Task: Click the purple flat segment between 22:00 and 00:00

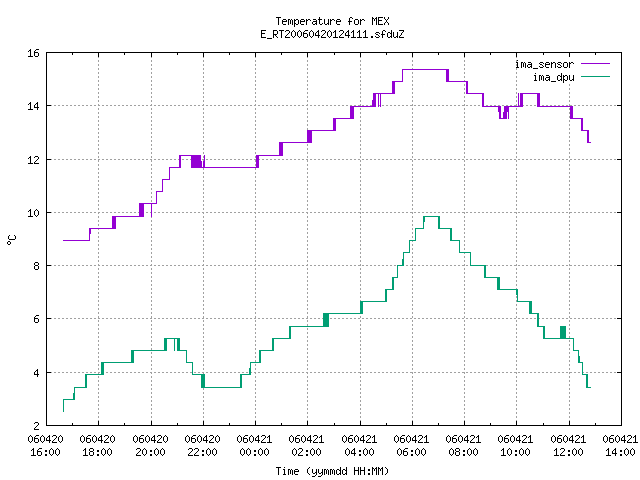Action: pos(231,167)
